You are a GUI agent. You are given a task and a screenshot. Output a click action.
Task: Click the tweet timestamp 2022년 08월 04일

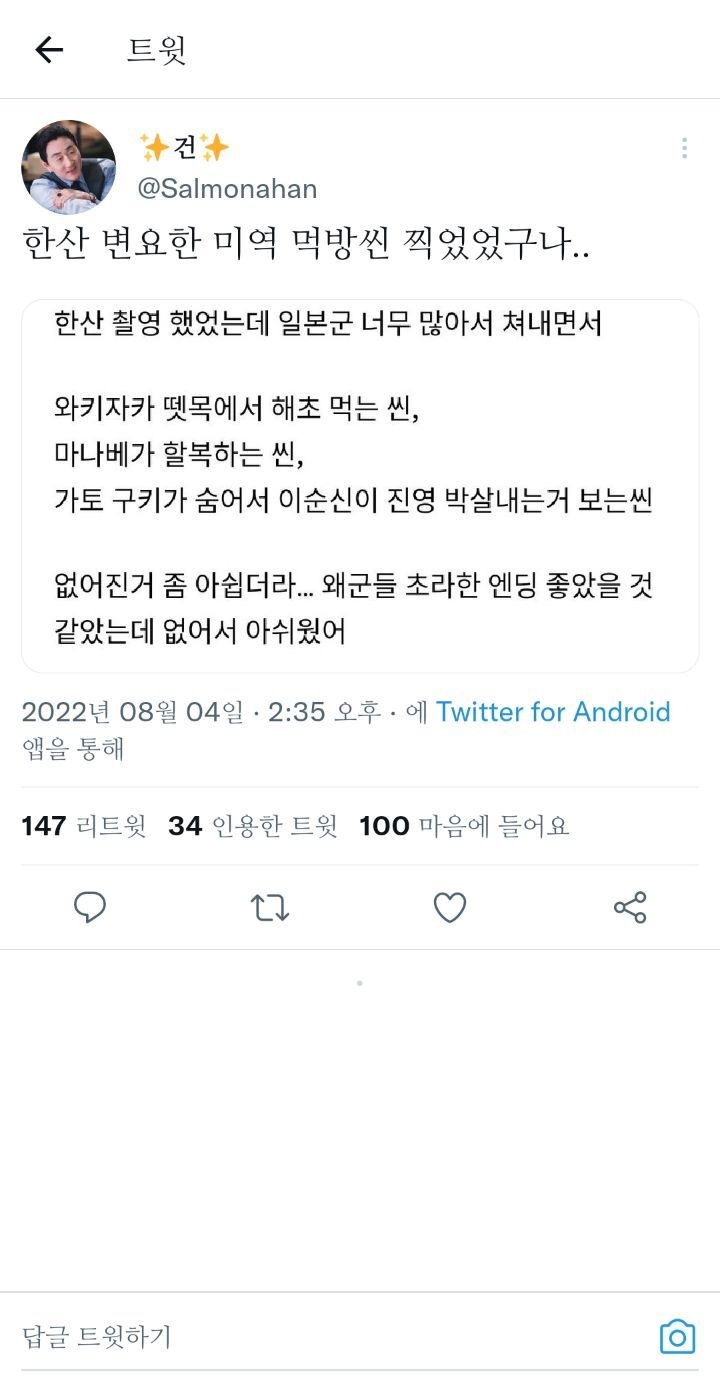click(132, 712)
